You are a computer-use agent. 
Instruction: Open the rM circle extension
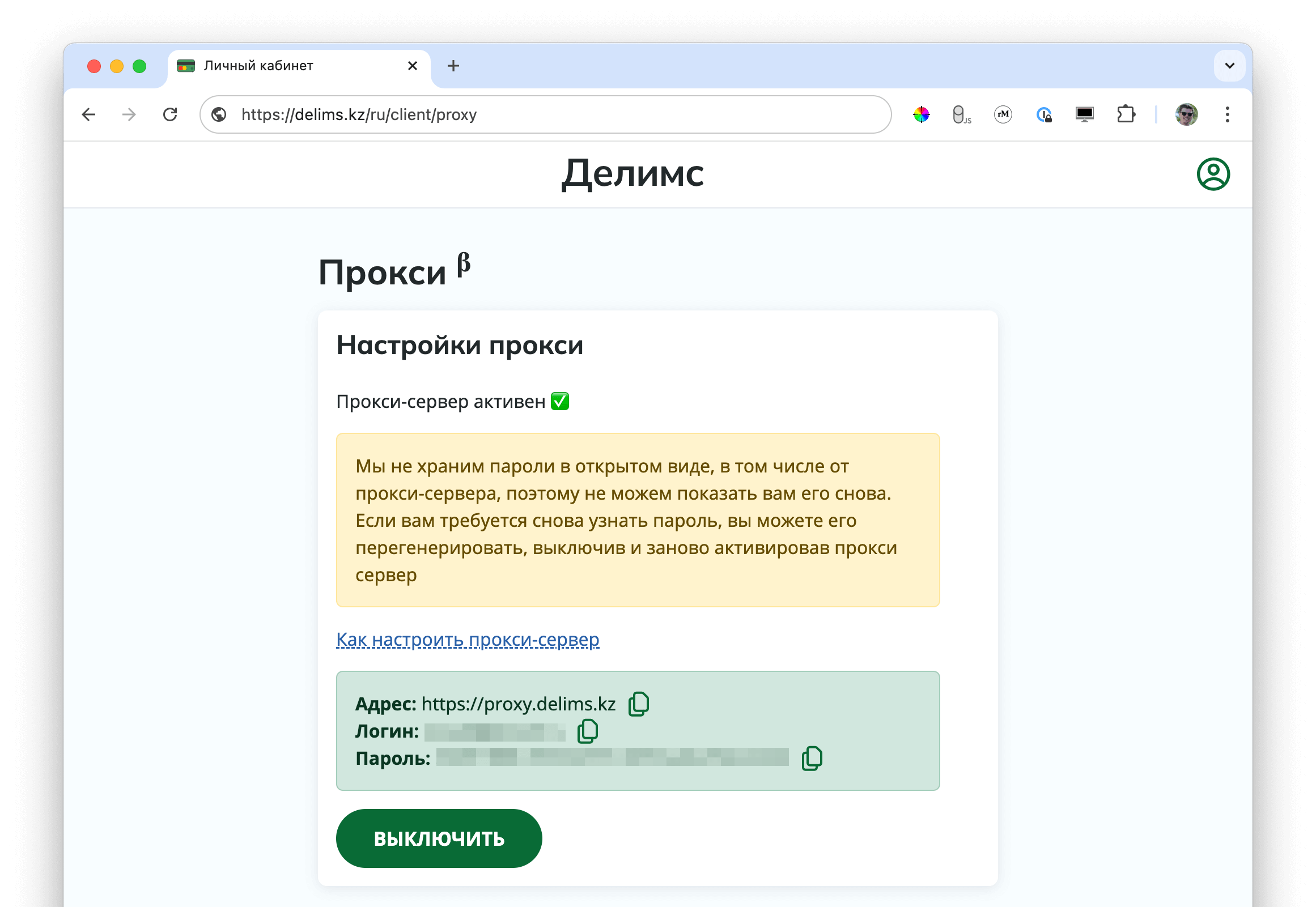click(x=1003, y=115)
